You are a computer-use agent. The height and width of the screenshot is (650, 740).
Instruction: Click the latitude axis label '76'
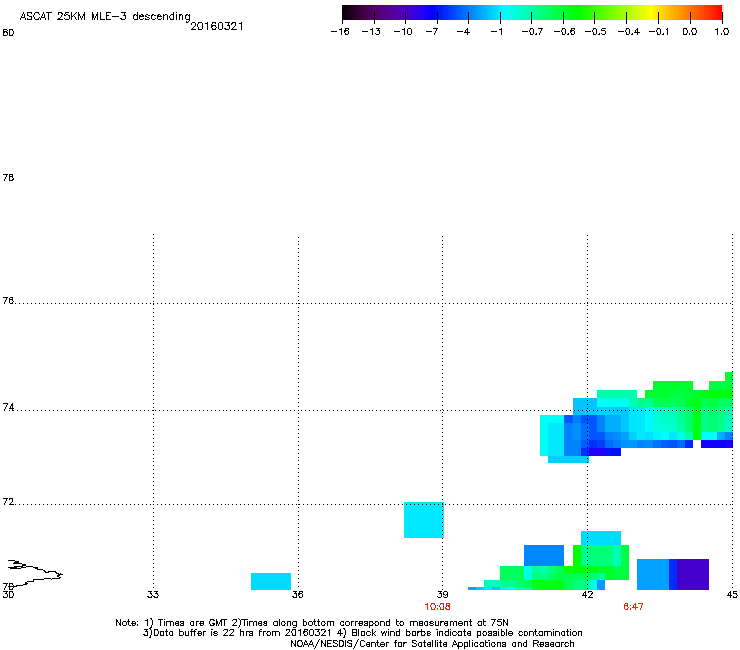click(8, 301)
